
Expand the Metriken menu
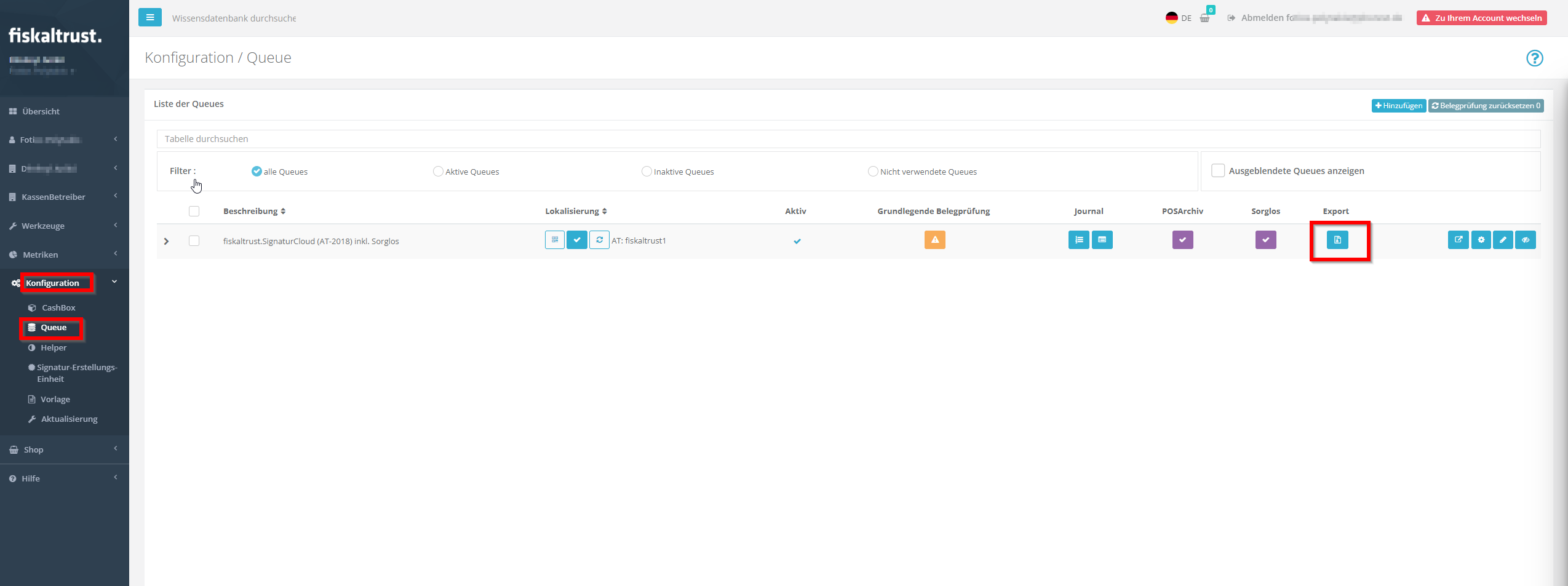coord(65,255)
